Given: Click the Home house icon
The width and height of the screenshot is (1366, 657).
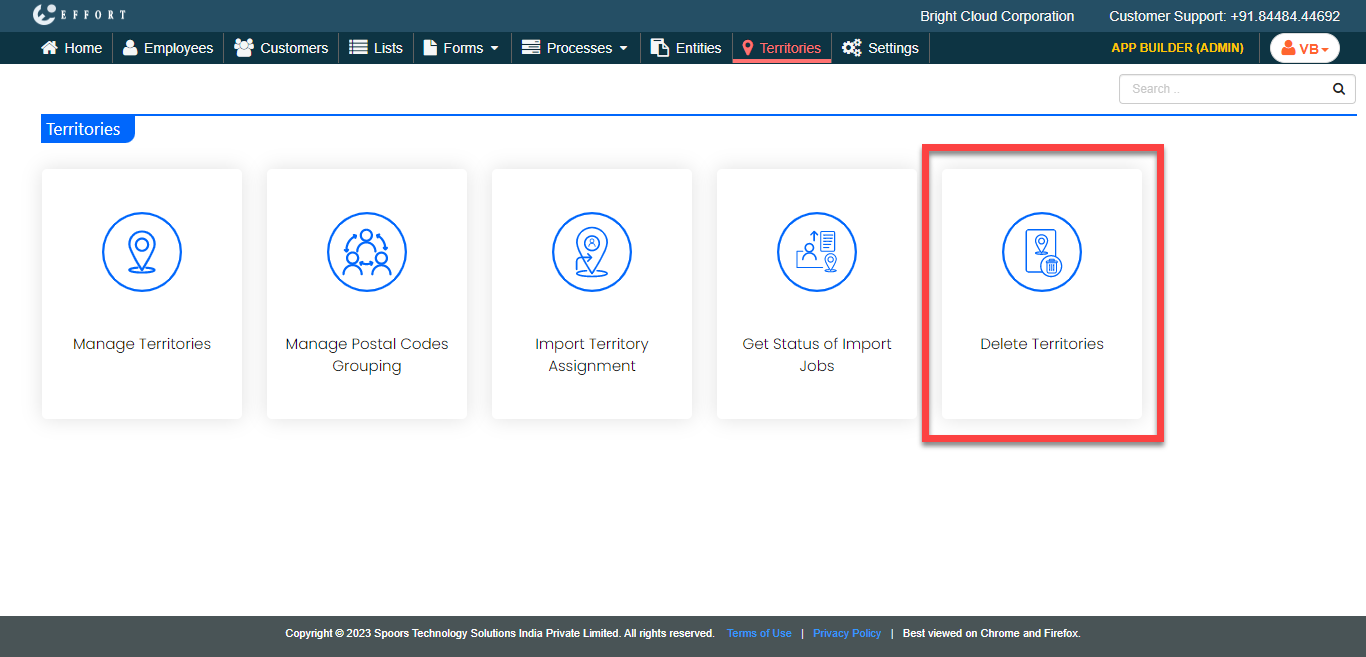Looking at the screenshot, I should pyautogui.click(x=49, y=48).
